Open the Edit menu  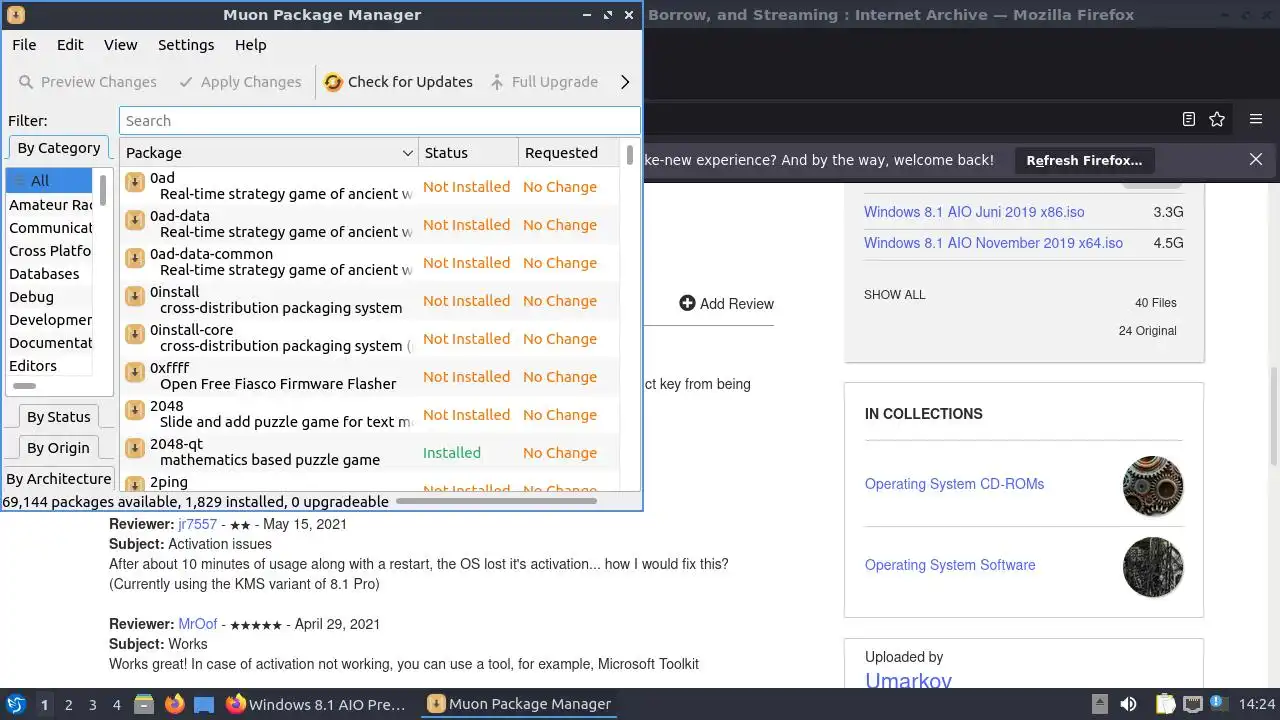click(x=70, y=45)
